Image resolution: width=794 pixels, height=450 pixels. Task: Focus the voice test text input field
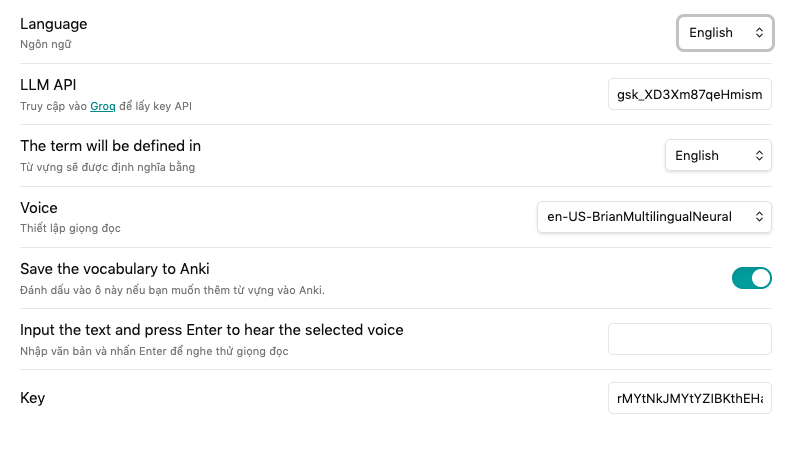690,339
